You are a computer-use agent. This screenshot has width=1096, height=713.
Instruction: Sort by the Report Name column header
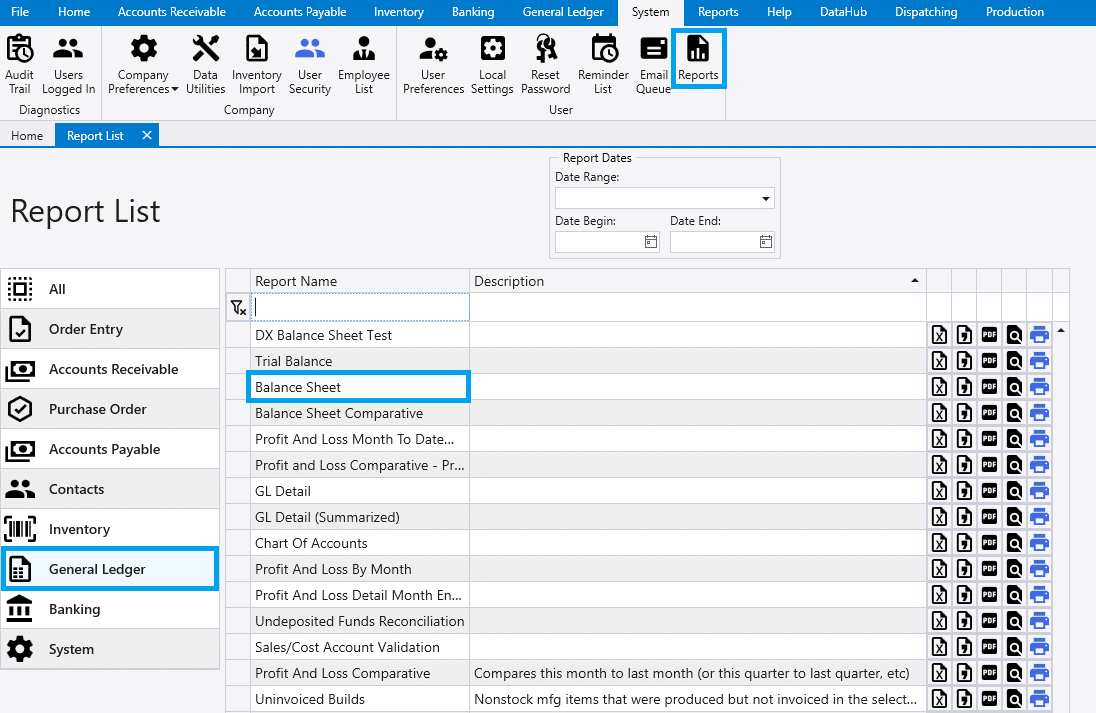(360, 281)
